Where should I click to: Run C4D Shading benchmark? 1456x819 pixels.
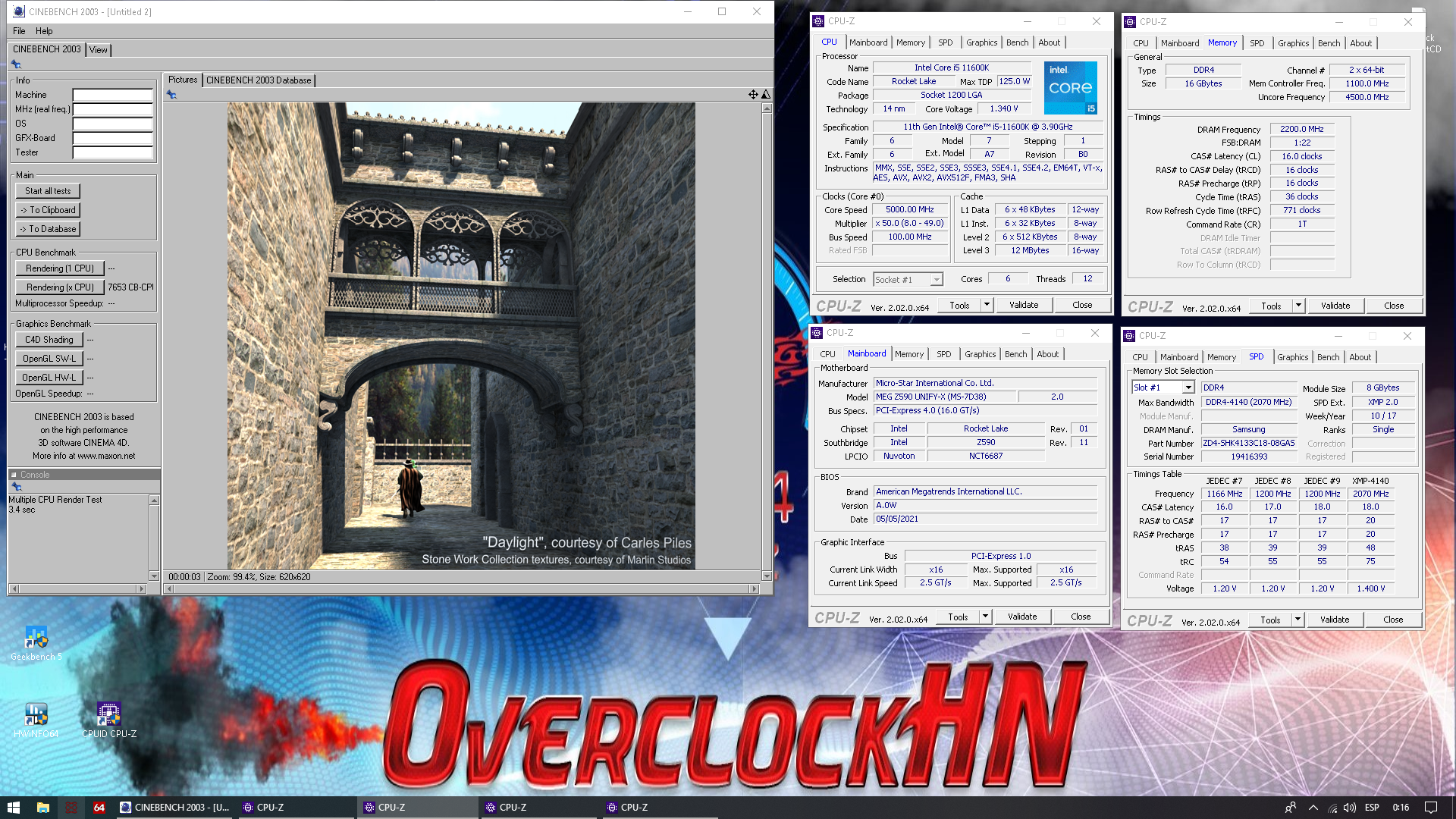click(49, 340)
